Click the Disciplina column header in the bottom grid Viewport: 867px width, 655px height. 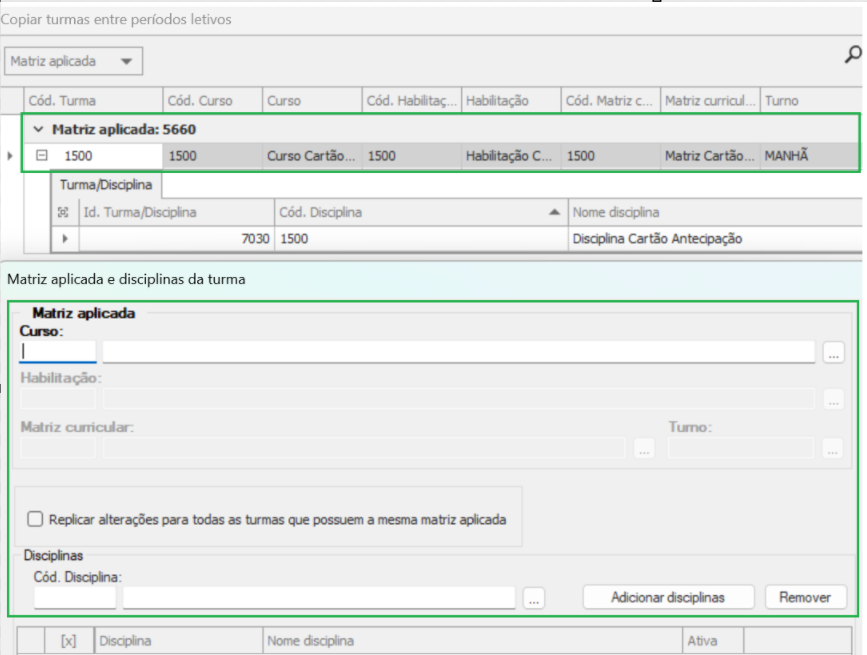(179, 641)
